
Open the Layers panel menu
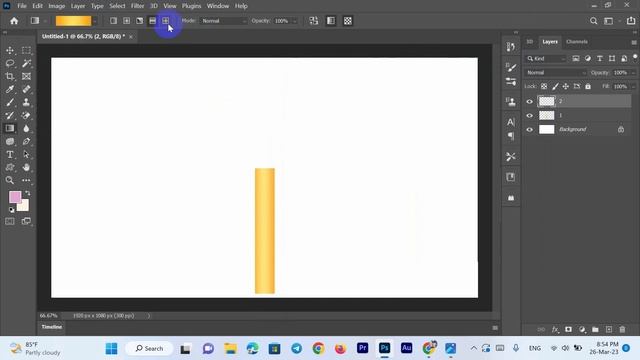click(x=633, y=42)
